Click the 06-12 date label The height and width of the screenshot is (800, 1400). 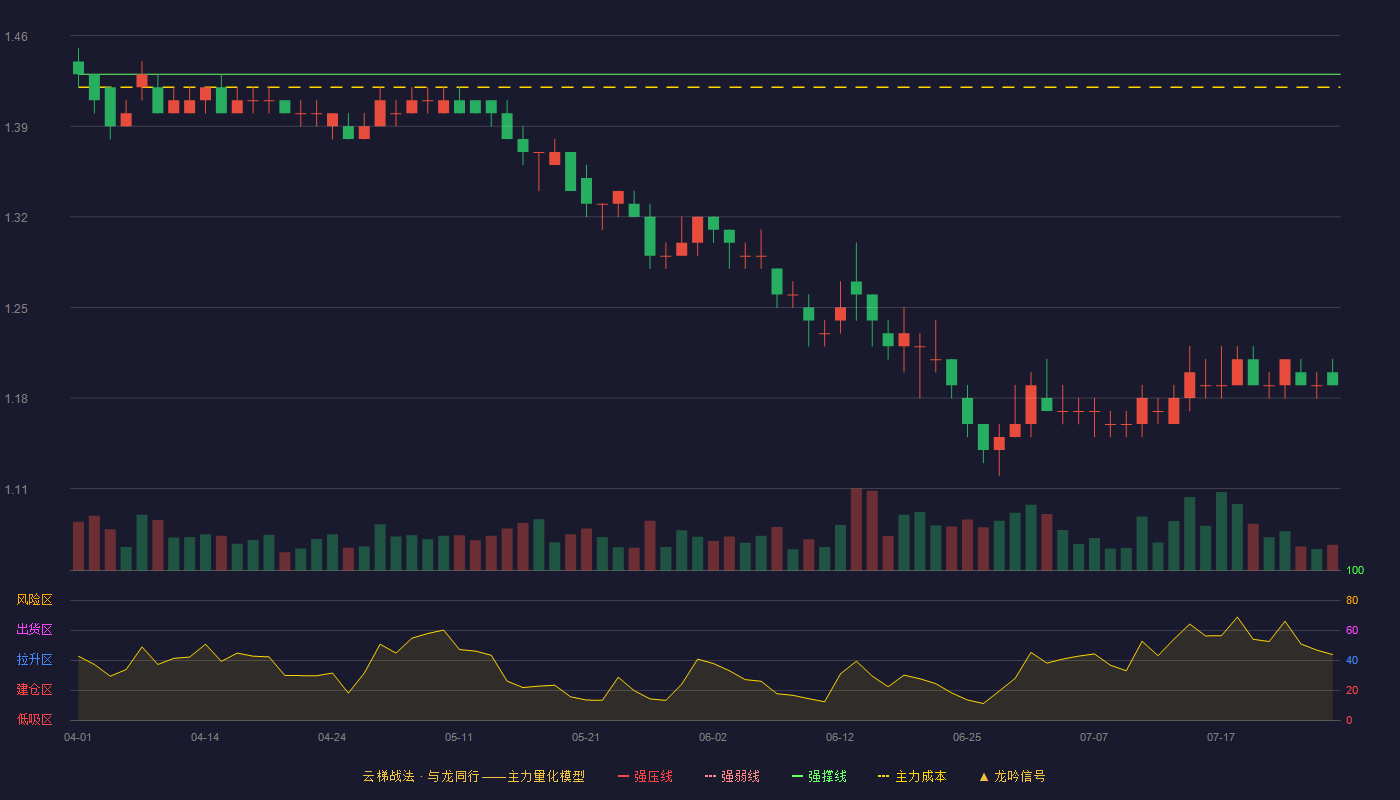coord(840,737)
